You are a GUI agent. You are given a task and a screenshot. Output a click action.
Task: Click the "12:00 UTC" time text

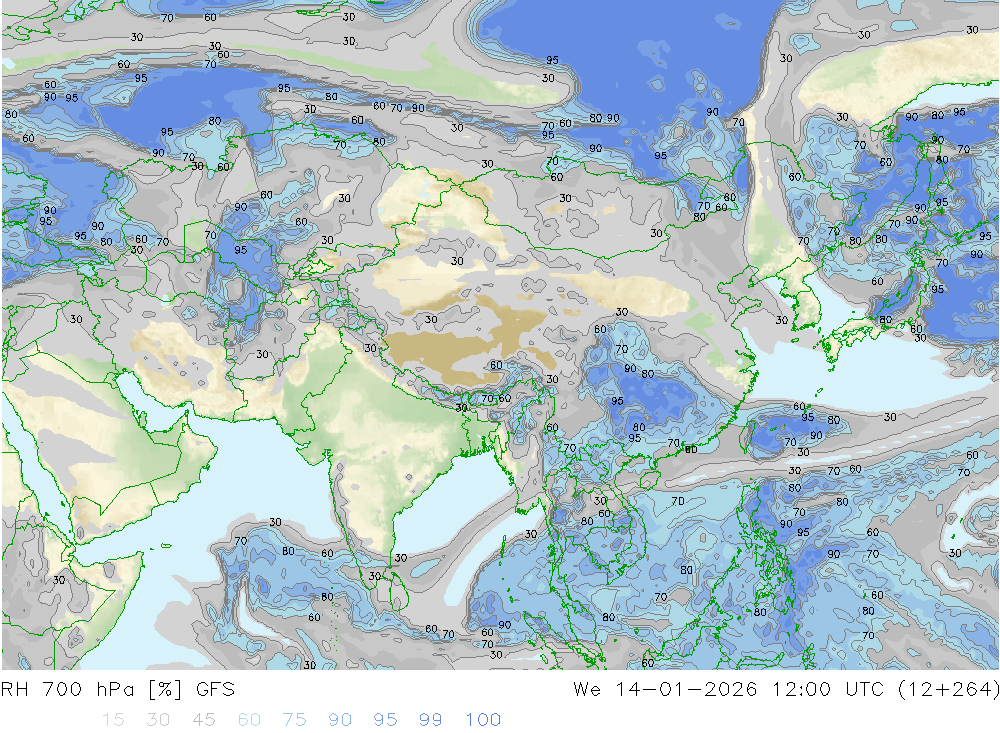click(828, 690)
